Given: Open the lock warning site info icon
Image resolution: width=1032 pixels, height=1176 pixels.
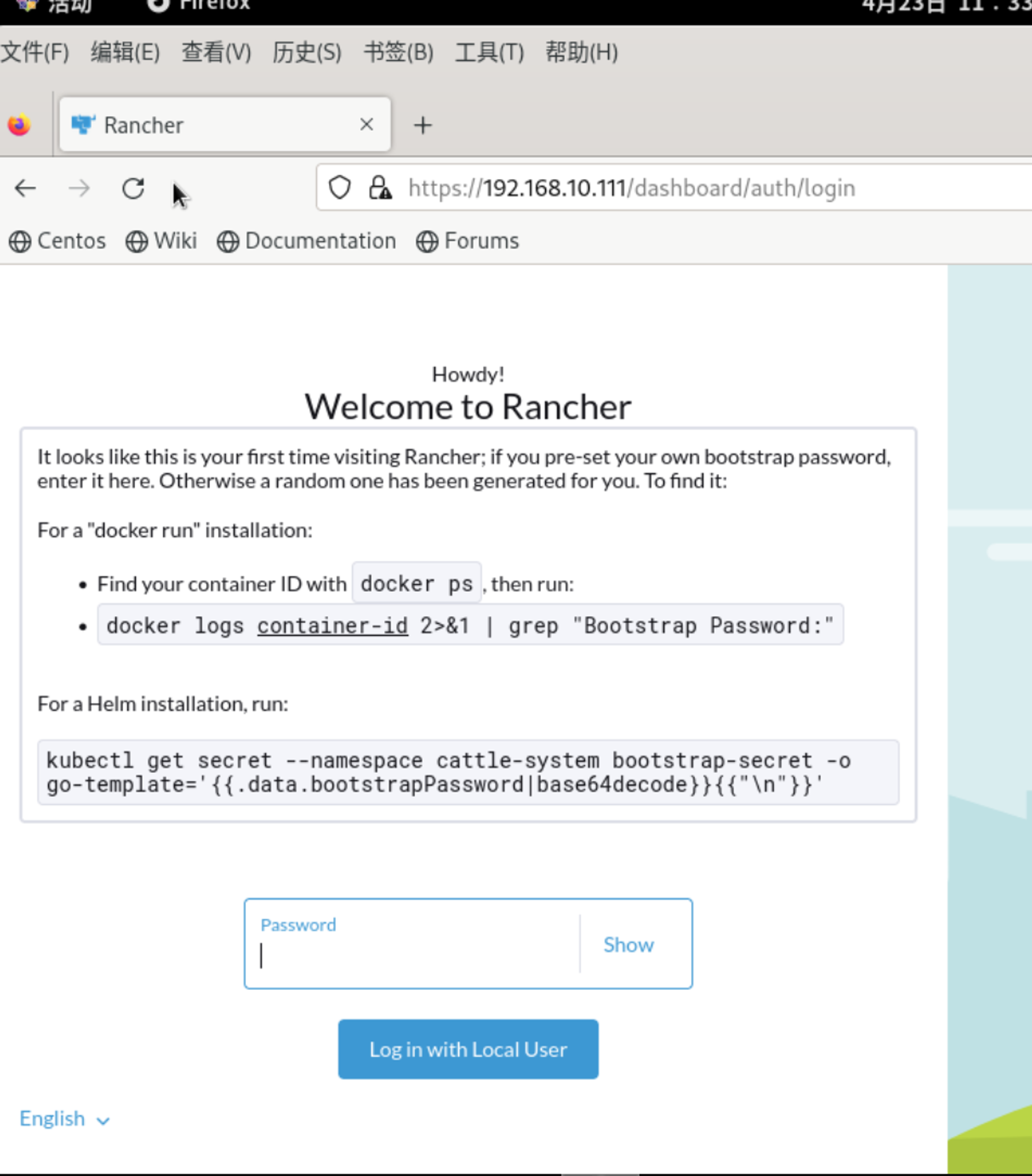Looking at the screenshot, I should (380, 188).
